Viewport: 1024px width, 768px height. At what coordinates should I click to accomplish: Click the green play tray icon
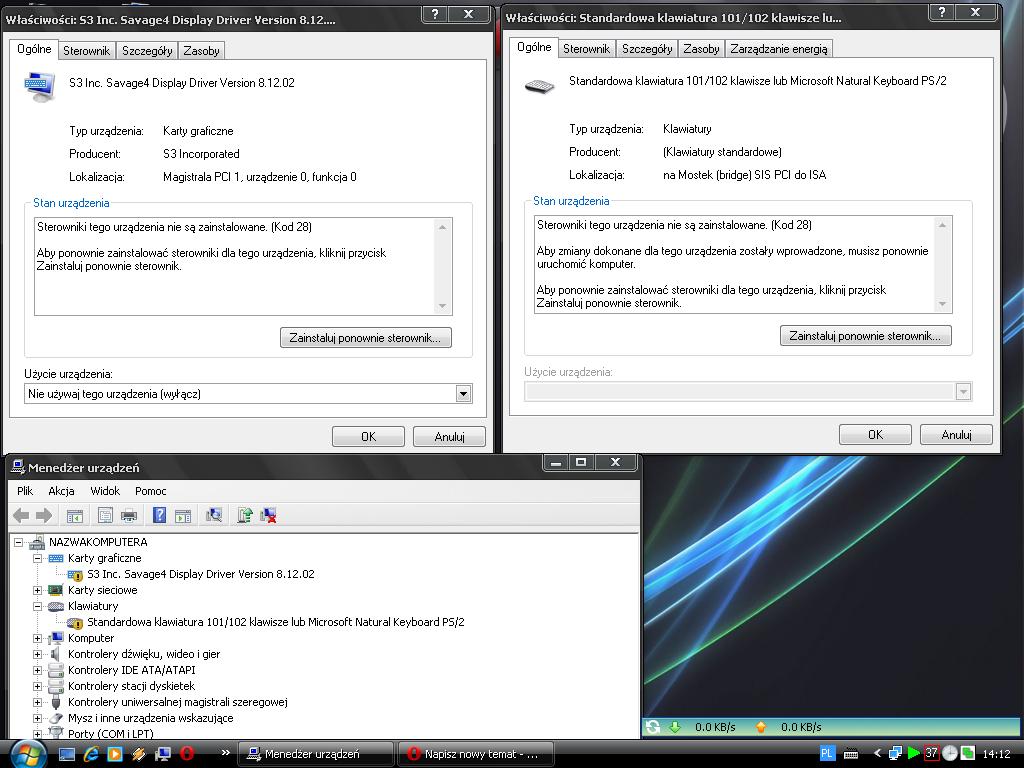point(914,753)
